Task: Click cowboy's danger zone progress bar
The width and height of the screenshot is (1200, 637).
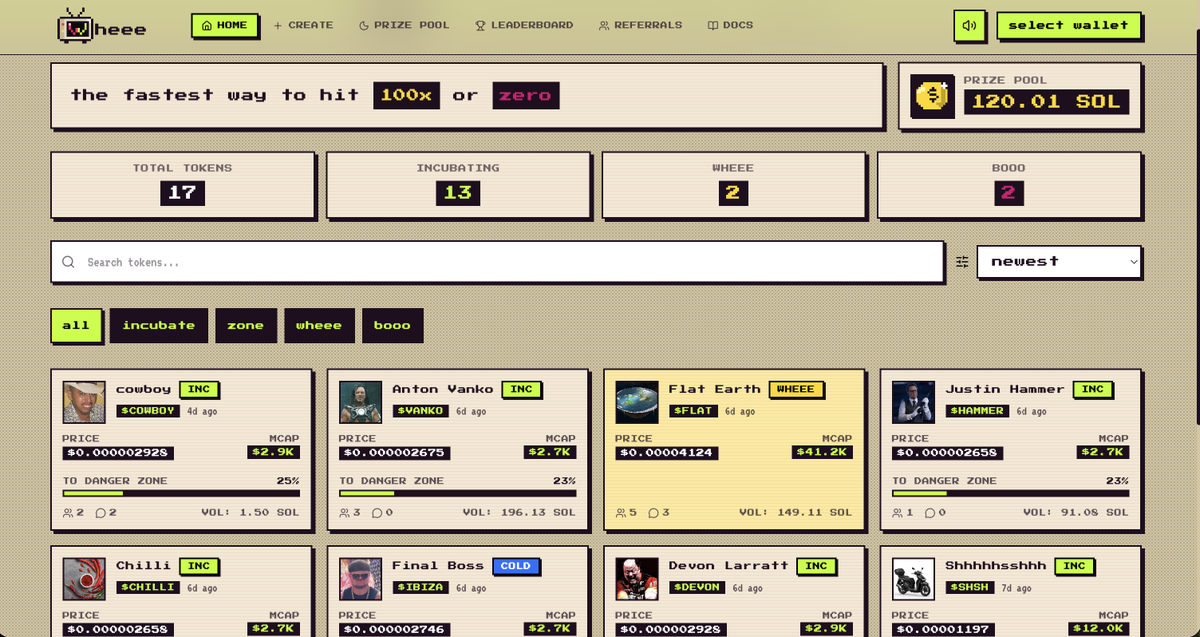Action: (x=181, y=493)
